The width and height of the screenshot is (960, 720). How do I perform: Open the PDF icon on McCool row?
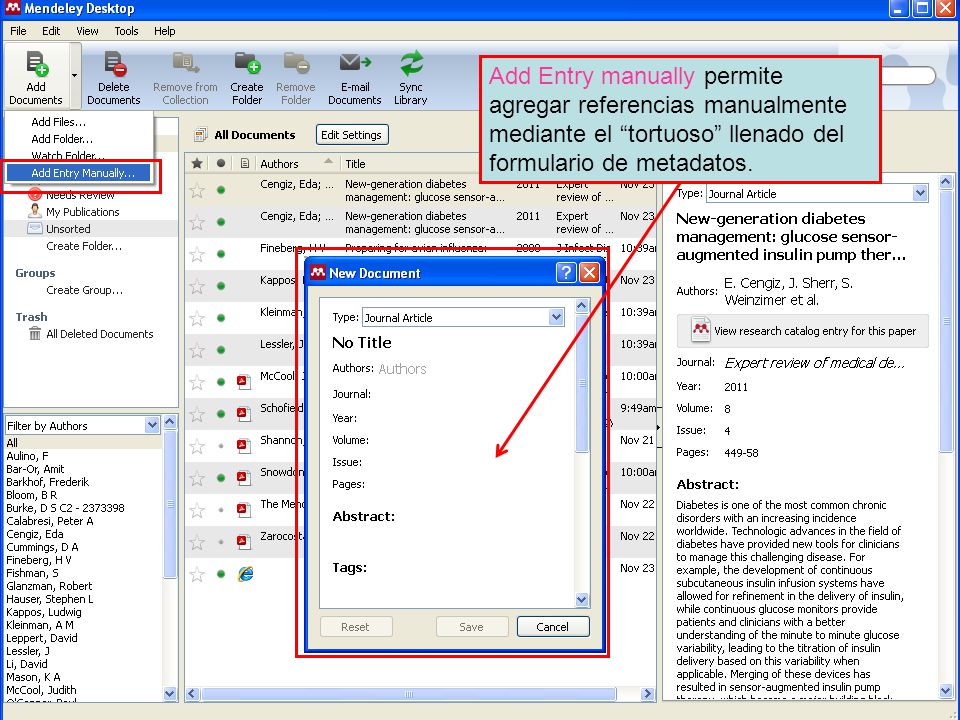[x=244, y=382]
